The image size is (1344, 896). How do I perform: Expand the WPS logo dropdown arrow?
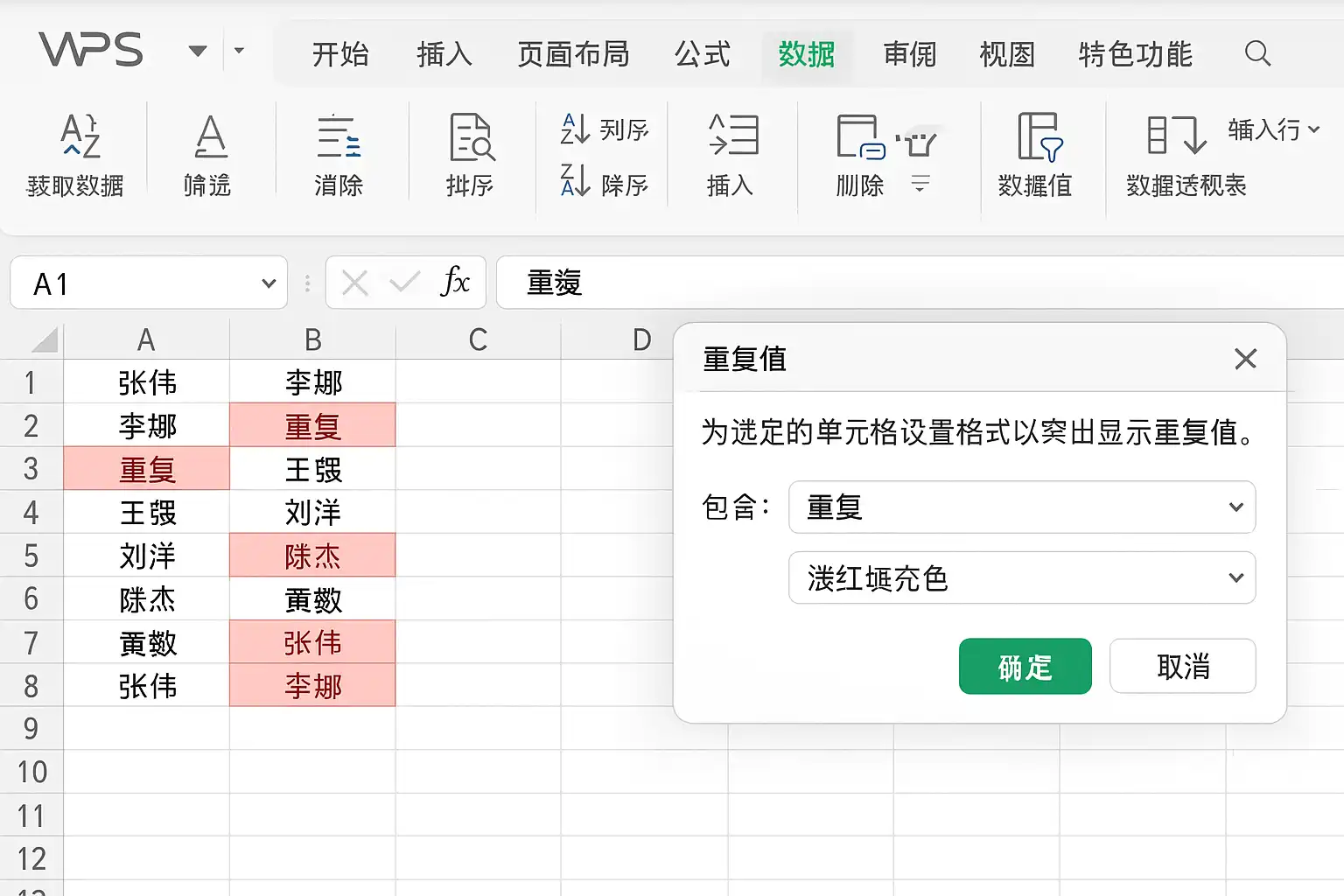coord(199,52)
